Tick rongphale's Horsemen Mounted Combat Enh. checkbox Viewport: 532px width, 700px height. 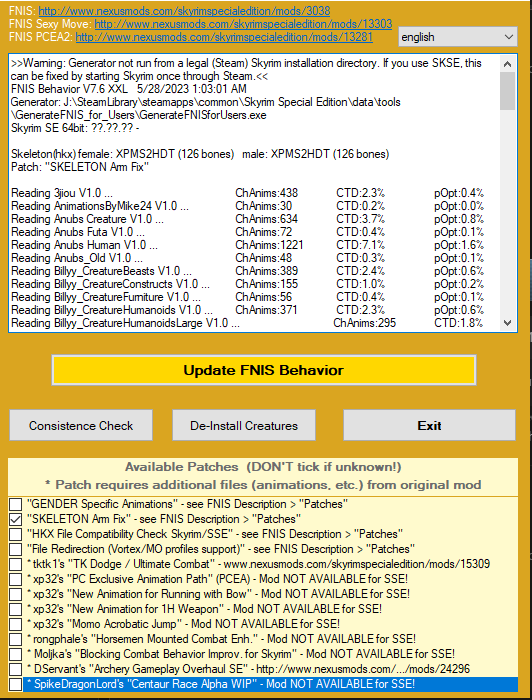point(16,639)
